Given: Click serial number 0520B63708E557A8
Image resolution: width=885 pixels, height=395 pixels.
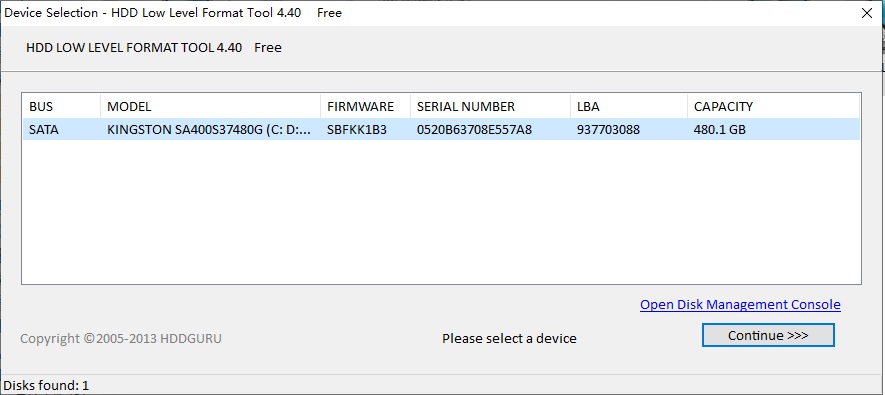Looking at the screenshot, I should [474, 130].
